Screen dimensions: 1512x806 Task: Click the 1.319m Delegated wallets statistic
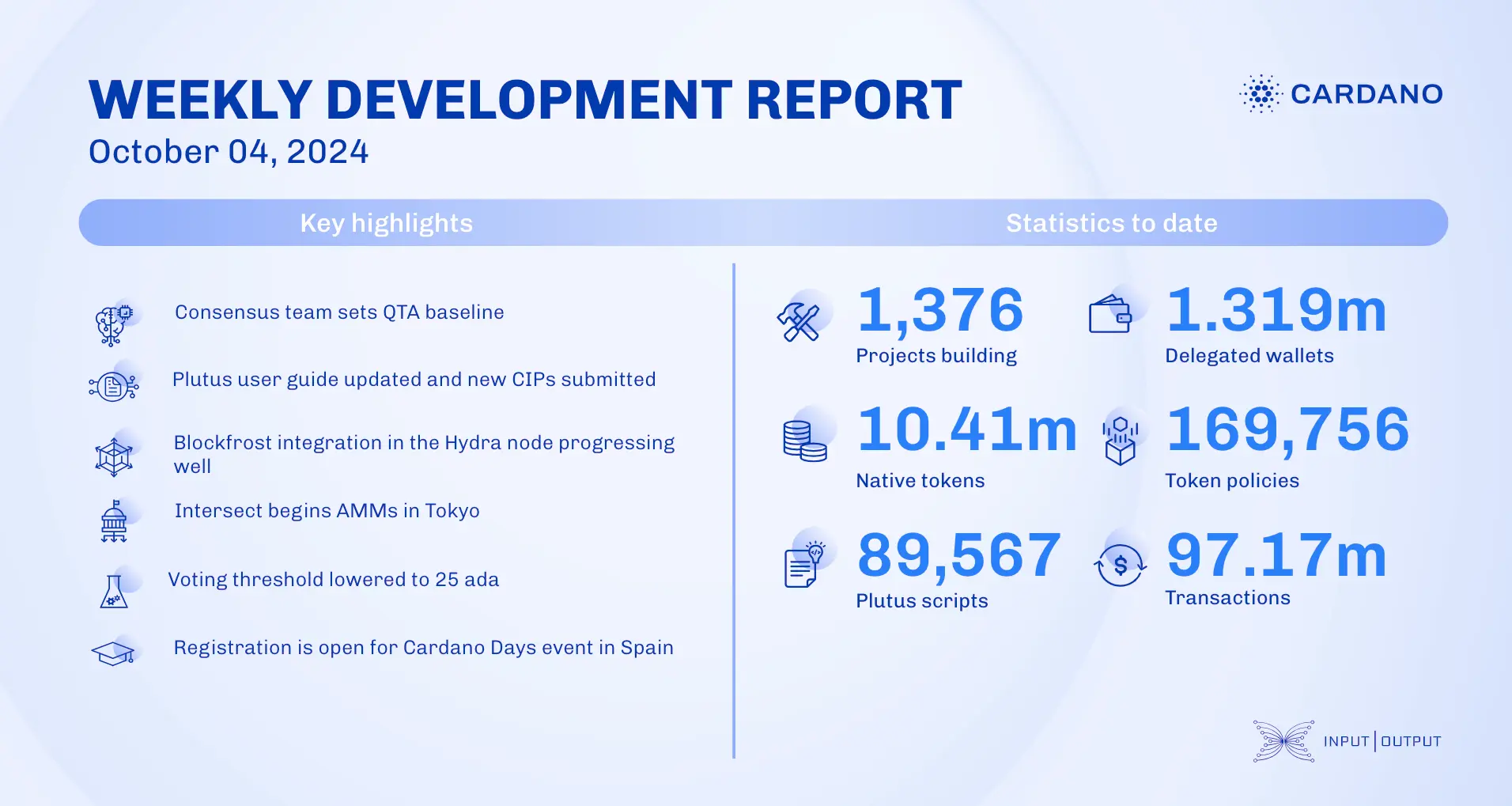point(1275,310)
